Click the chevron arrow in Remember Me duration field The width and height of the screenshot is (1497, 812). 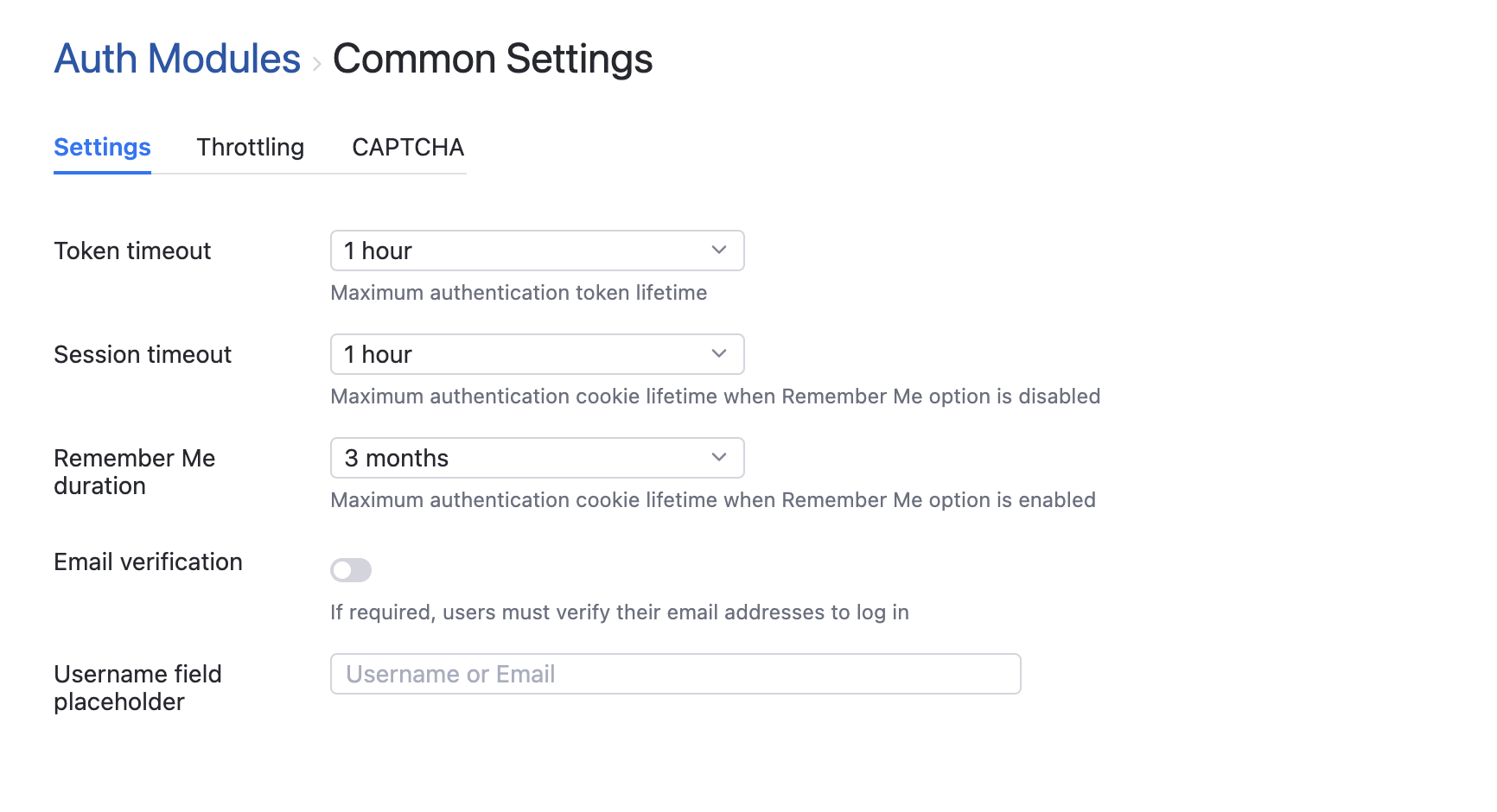point(719,457)
